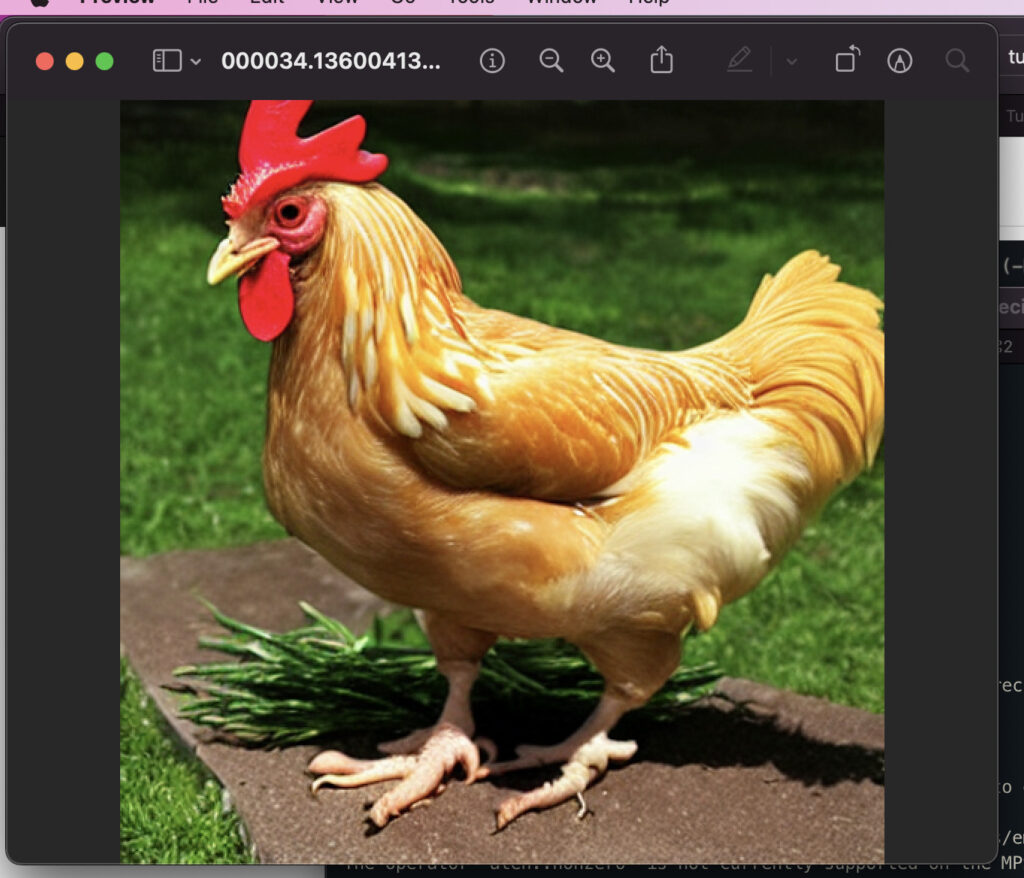Minimize the window with yellow button
1024x878 pixels.
pos(74,61)
